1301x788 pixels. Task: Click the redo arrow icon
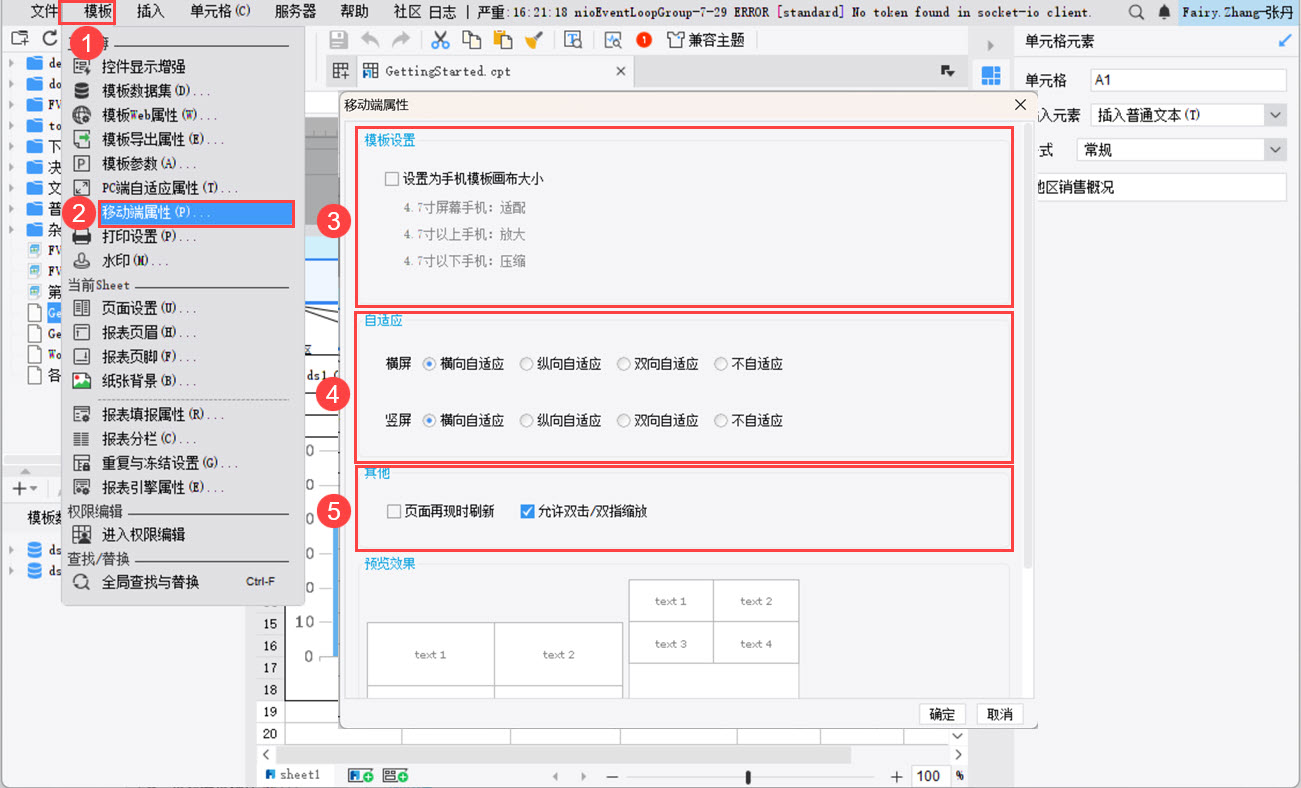[401, 40]
